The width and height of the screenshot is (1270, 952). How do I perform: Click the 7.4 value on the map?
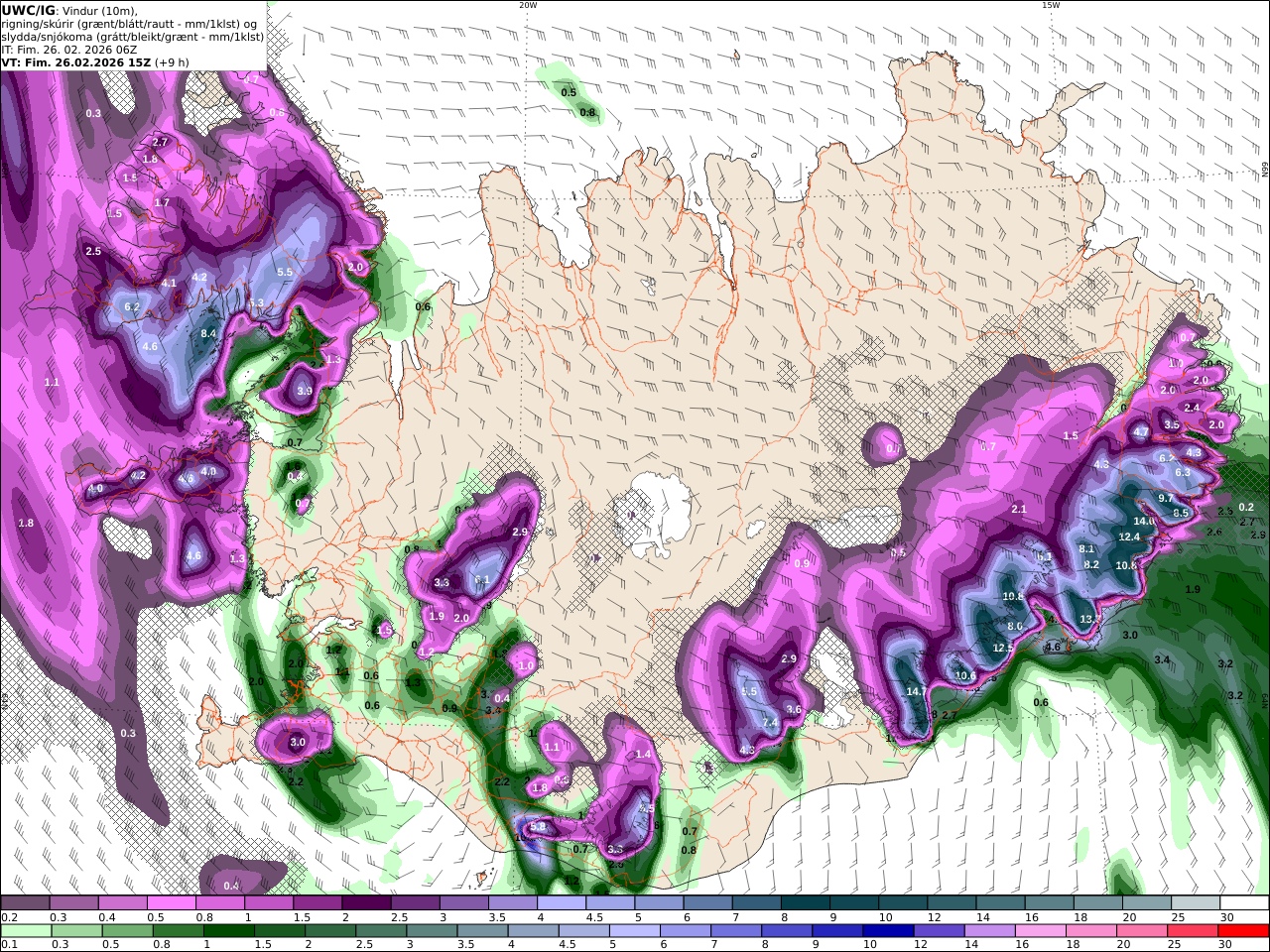click(x=770, y=723)
